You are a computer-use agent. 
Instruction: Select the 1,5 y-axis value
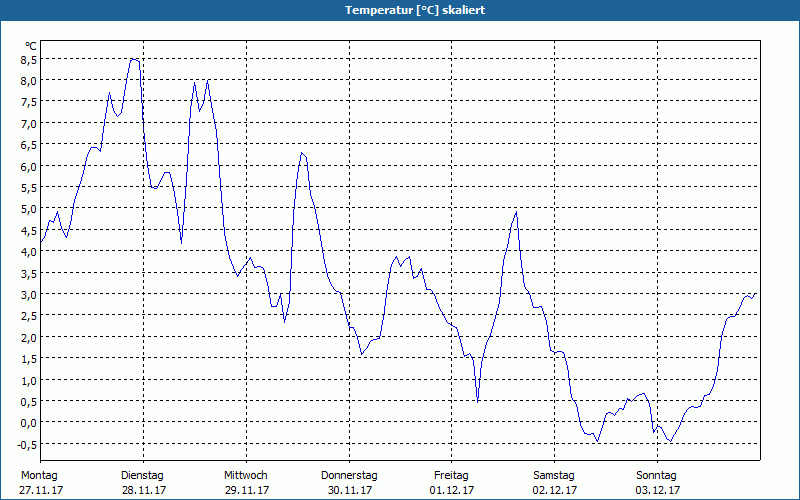tap(28, 359)
